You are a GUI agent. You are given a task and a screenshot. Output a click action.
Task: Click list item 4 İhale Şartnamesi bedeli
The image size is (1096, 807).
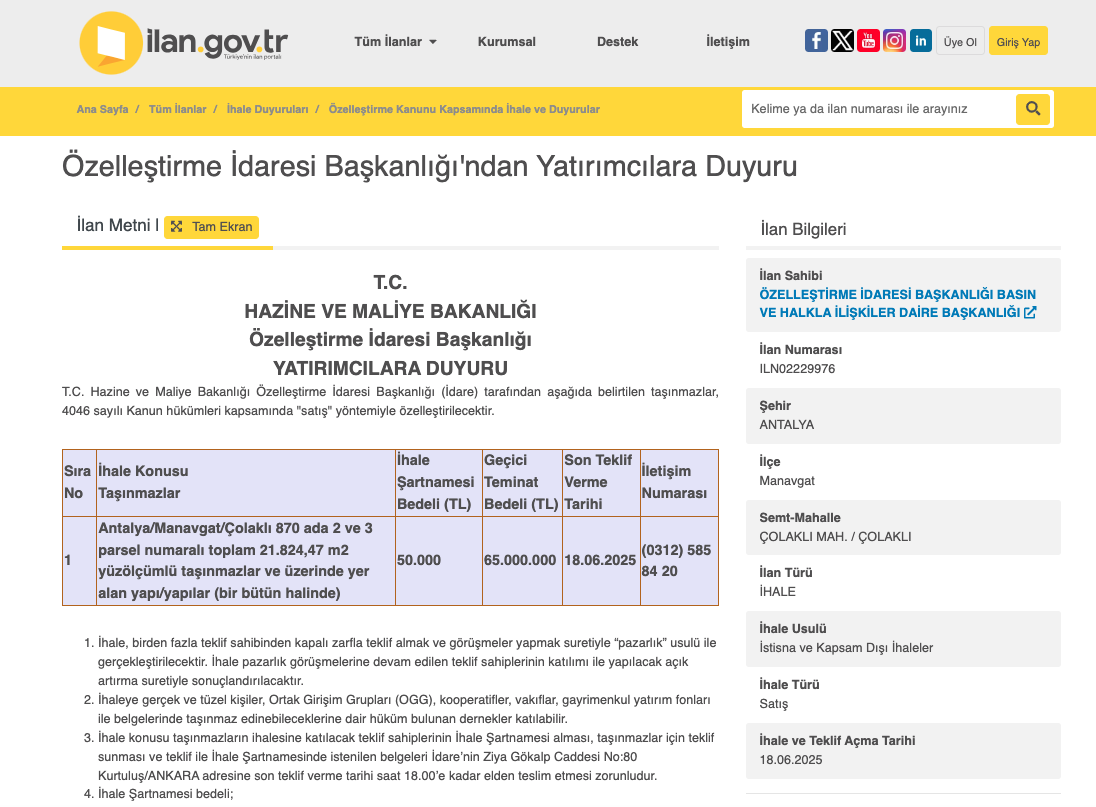[x=165, y=794]
